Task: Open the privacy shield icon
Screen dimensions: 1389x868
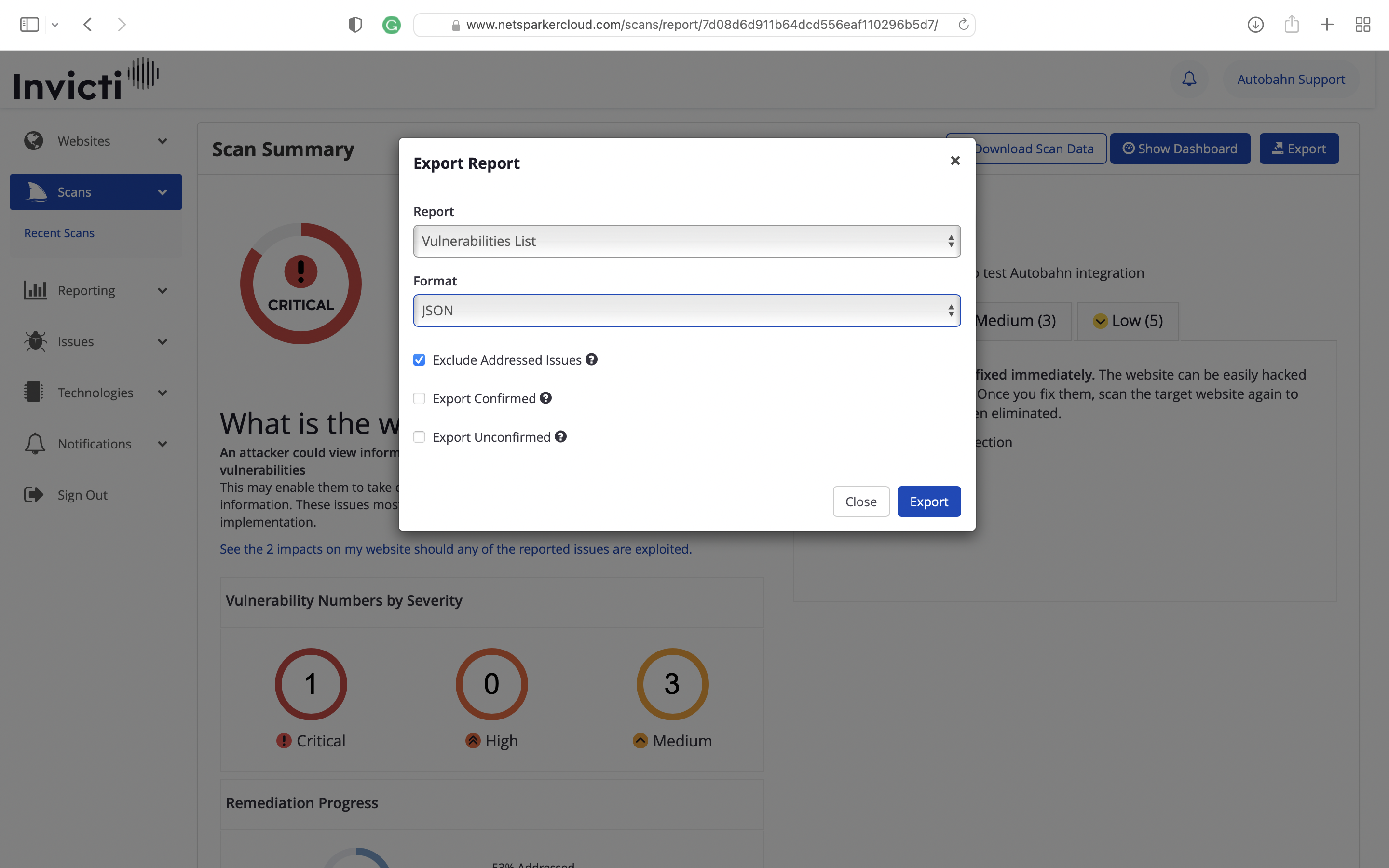Action: click(x=355, y=25)
